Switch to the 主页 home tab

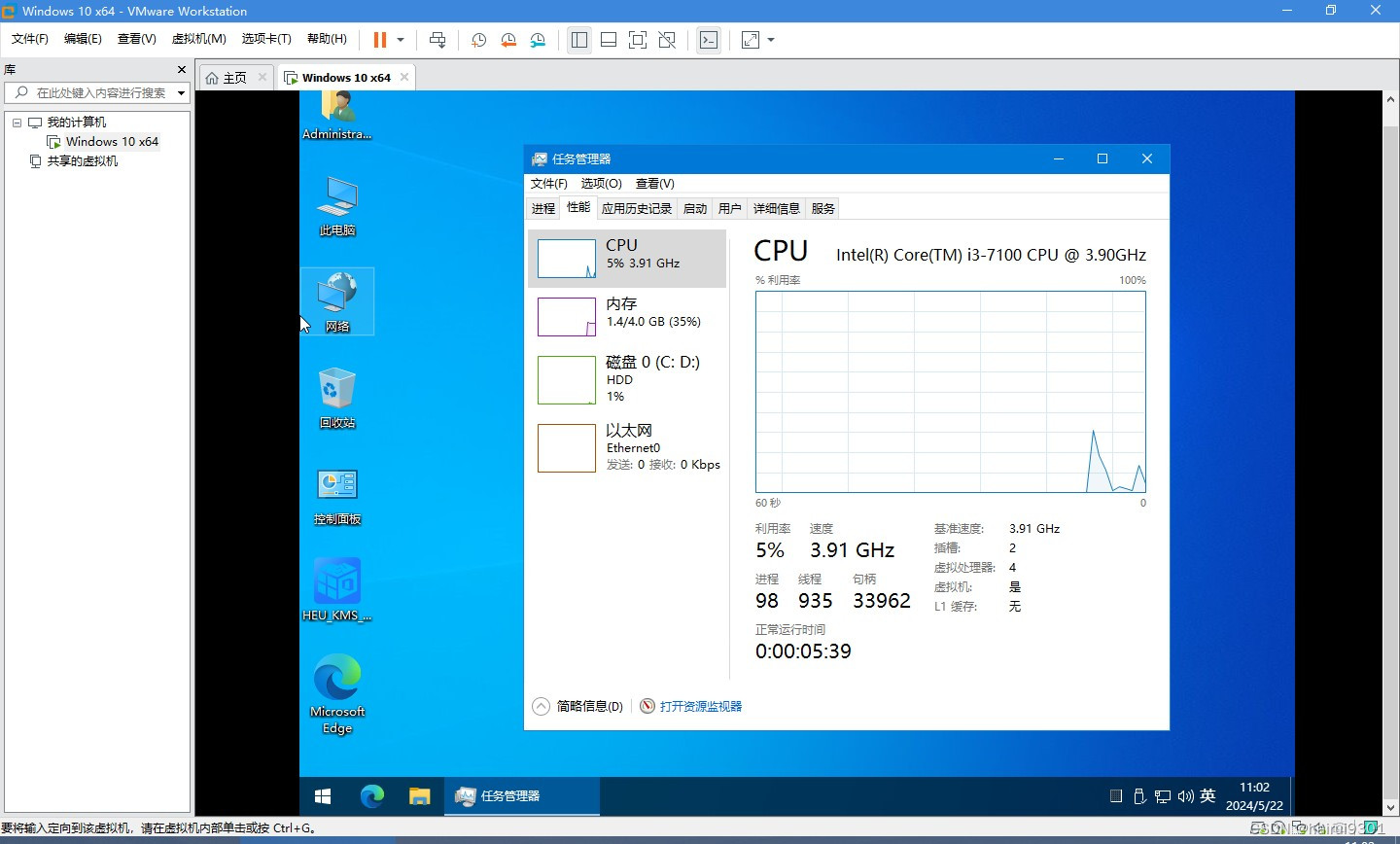227,78
